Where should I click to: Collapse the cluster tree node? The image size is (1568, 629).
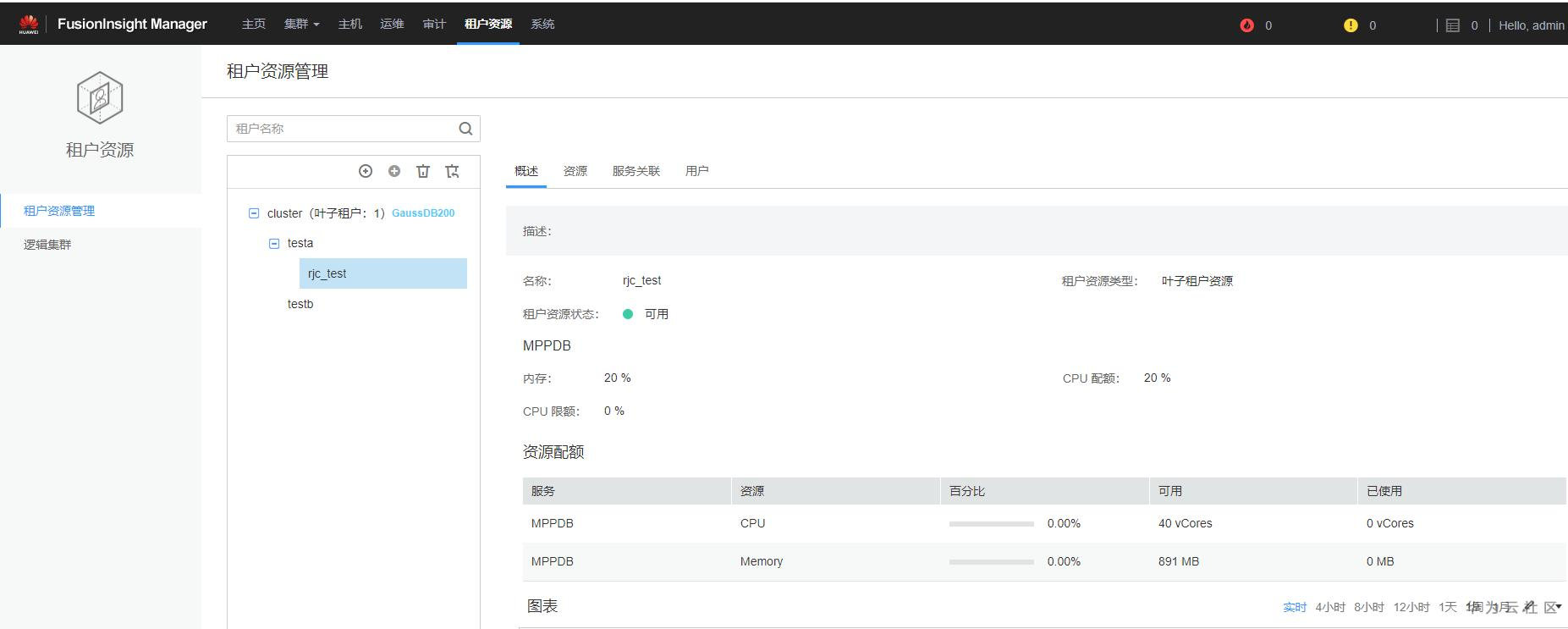point(253,213)
